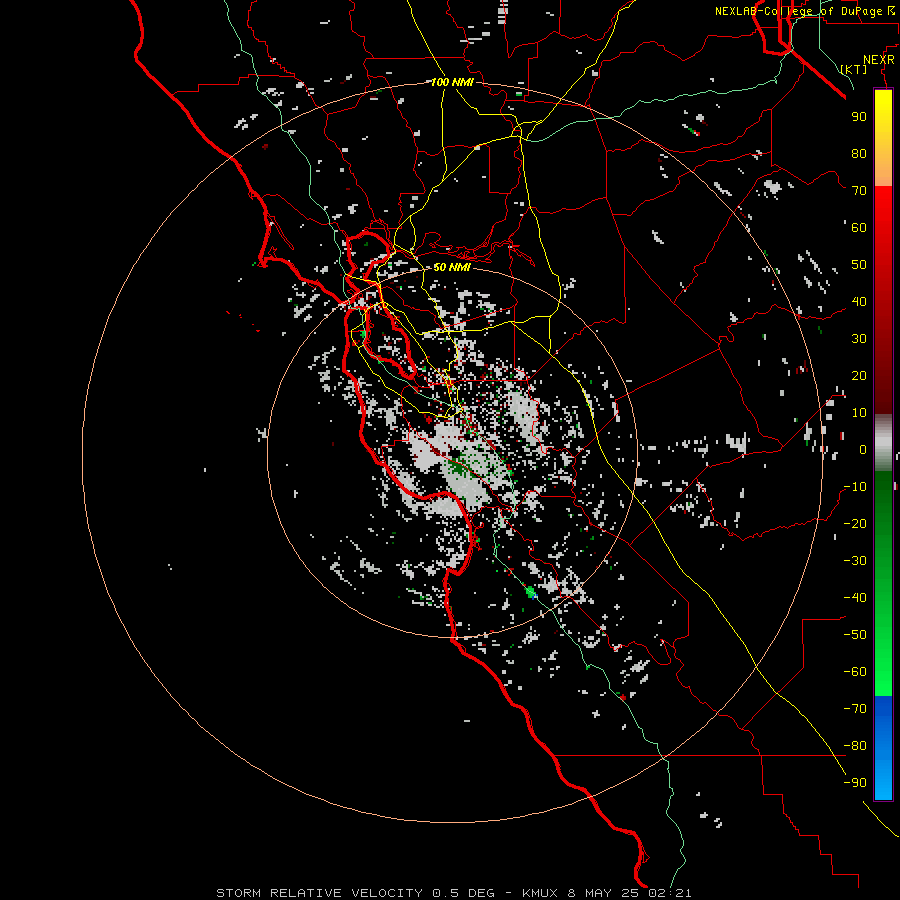Select the -50 knot legend value
The image size is (900, 900).
[855, 635]
